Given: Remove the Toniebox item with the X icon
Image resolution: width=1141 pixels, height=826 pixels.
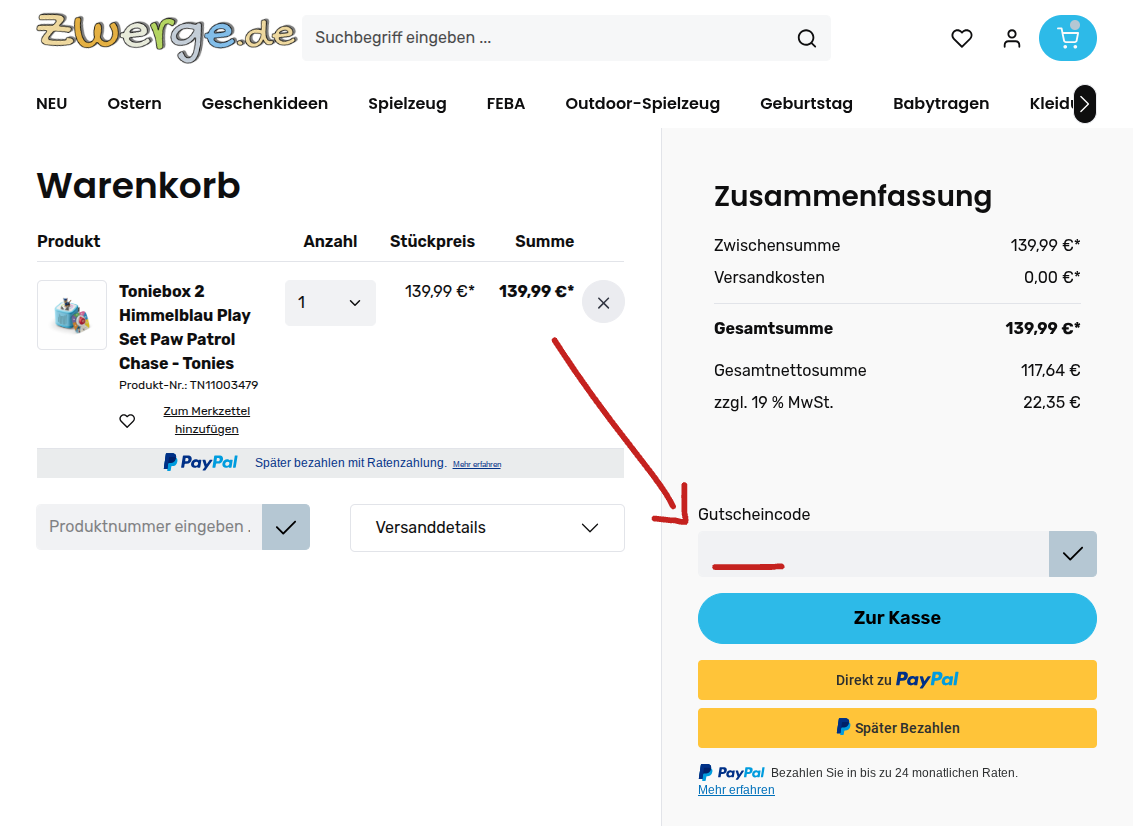Looking at the screenshot, I should (x=603, y=301).
